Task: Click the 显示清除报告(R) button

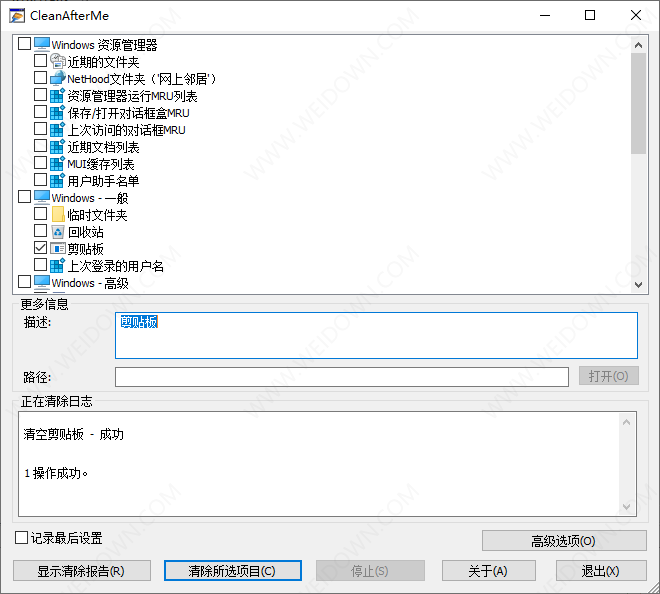Action: [x=82, y=571]
